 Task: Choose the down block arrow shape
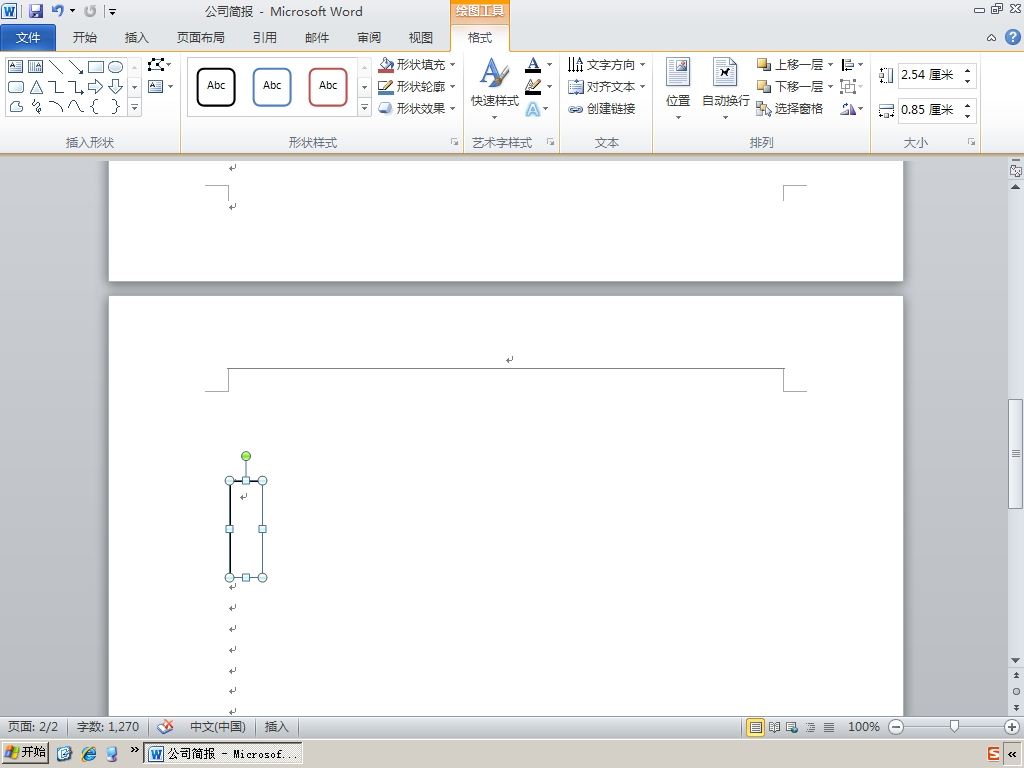116,86
